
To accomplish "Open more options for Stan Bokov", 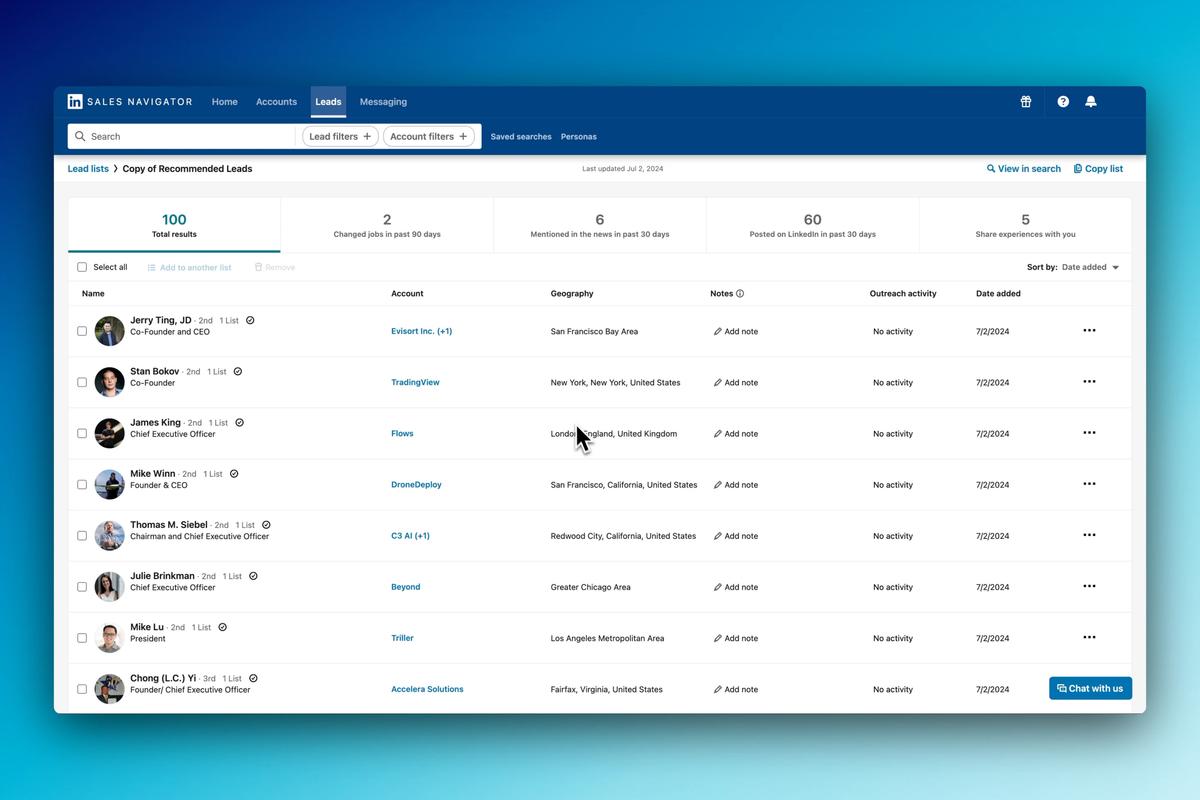I will tap(1089, 381).
